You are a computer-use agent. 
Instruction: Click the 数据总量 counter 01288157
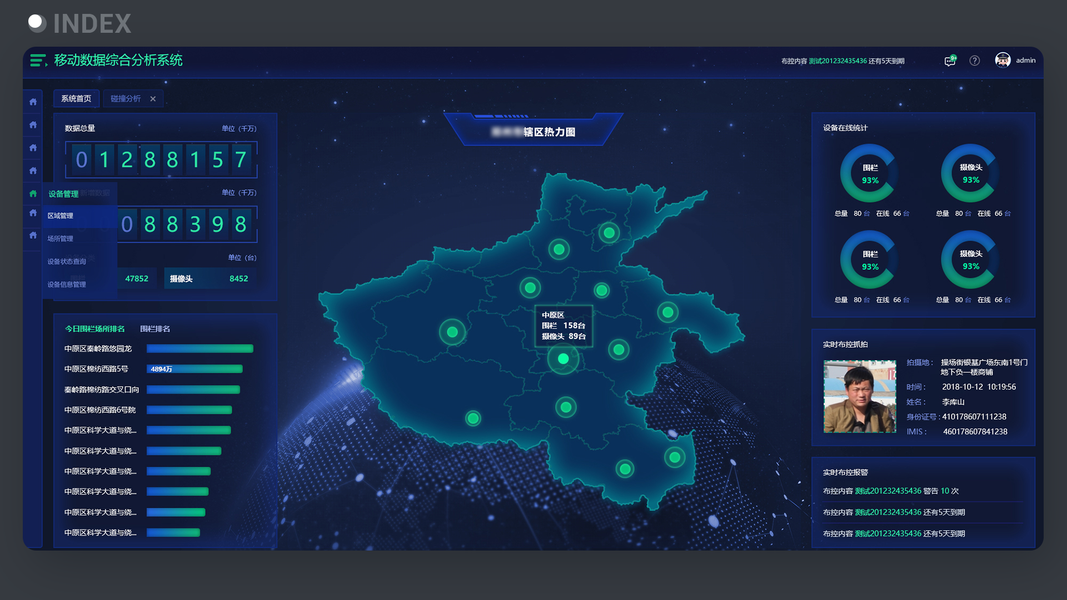pos(161,160)
